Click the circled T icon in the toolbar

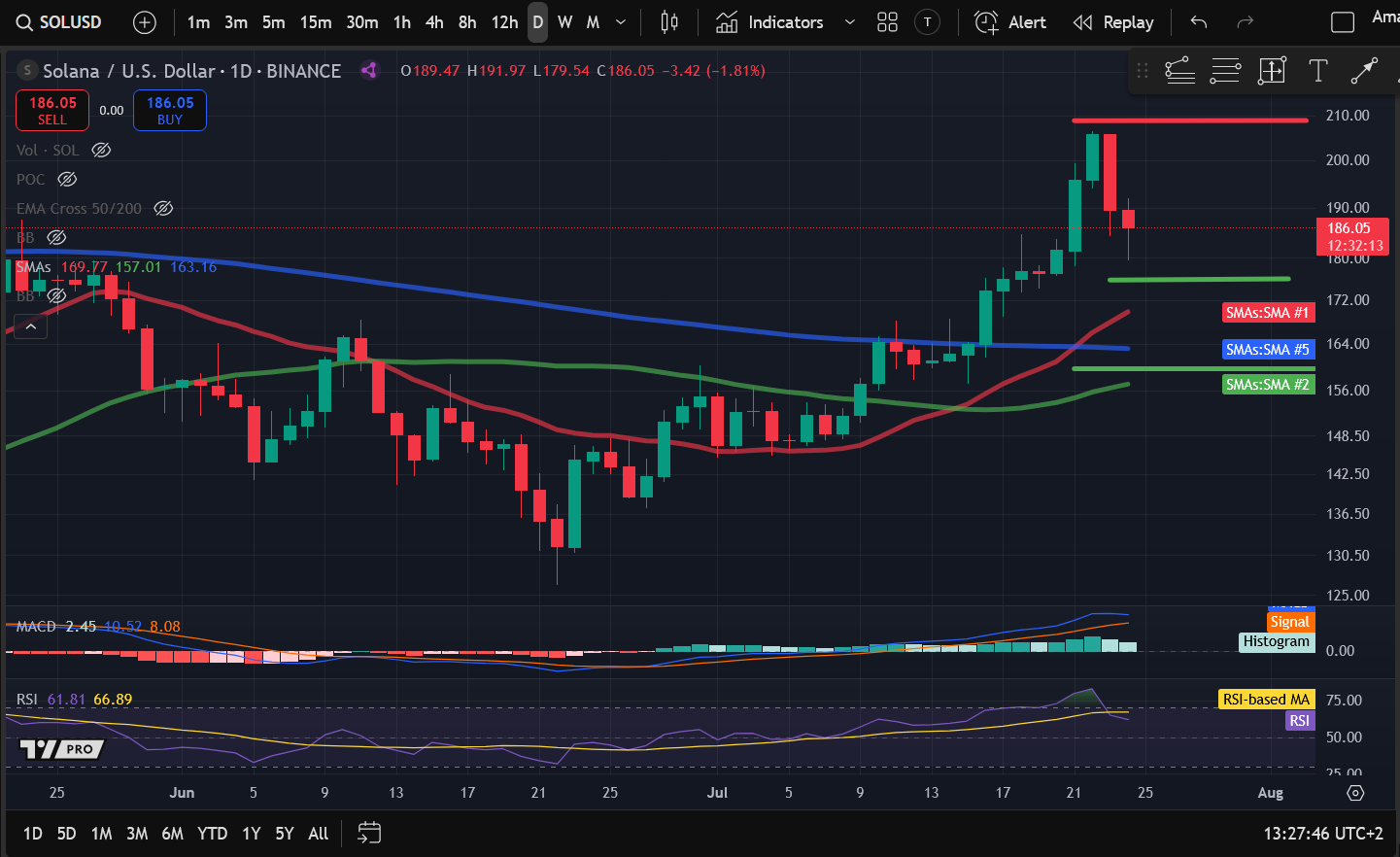[x=928, y=22]
